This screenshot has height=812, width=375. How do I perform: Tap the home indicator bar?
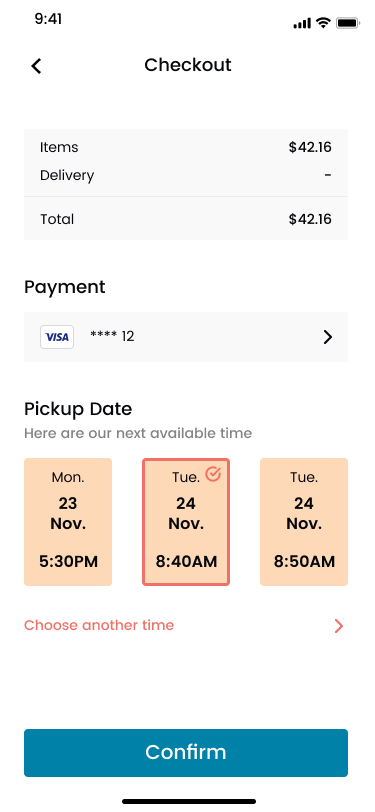tap(189, 801)
